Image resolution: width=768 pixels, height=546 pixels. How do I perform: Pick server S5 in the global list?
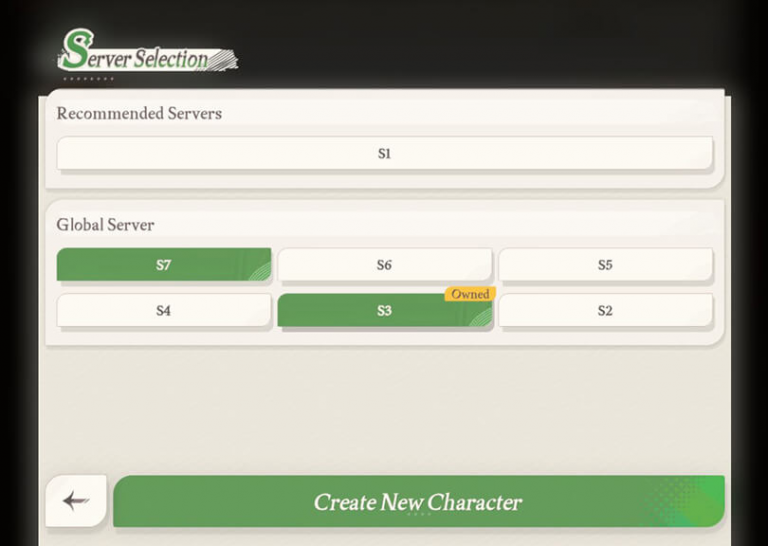(605, 265)
